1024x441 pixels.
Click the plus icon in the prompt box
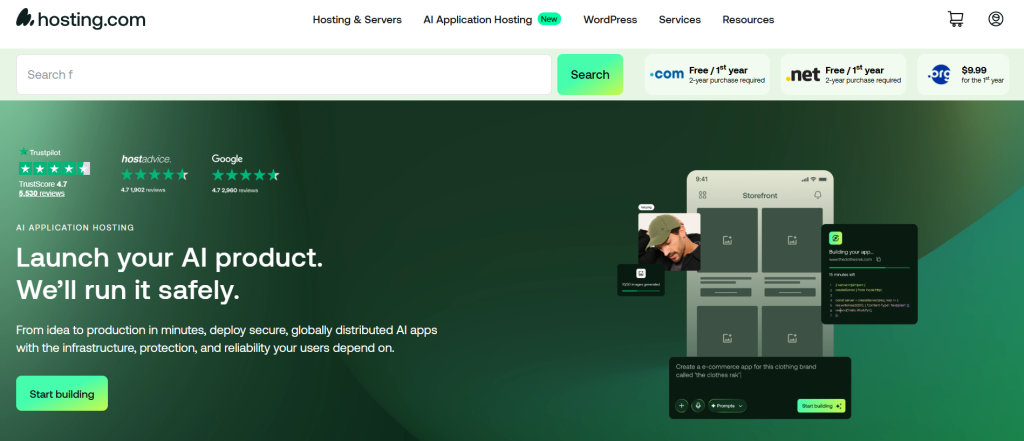click(x=682, y=406)
